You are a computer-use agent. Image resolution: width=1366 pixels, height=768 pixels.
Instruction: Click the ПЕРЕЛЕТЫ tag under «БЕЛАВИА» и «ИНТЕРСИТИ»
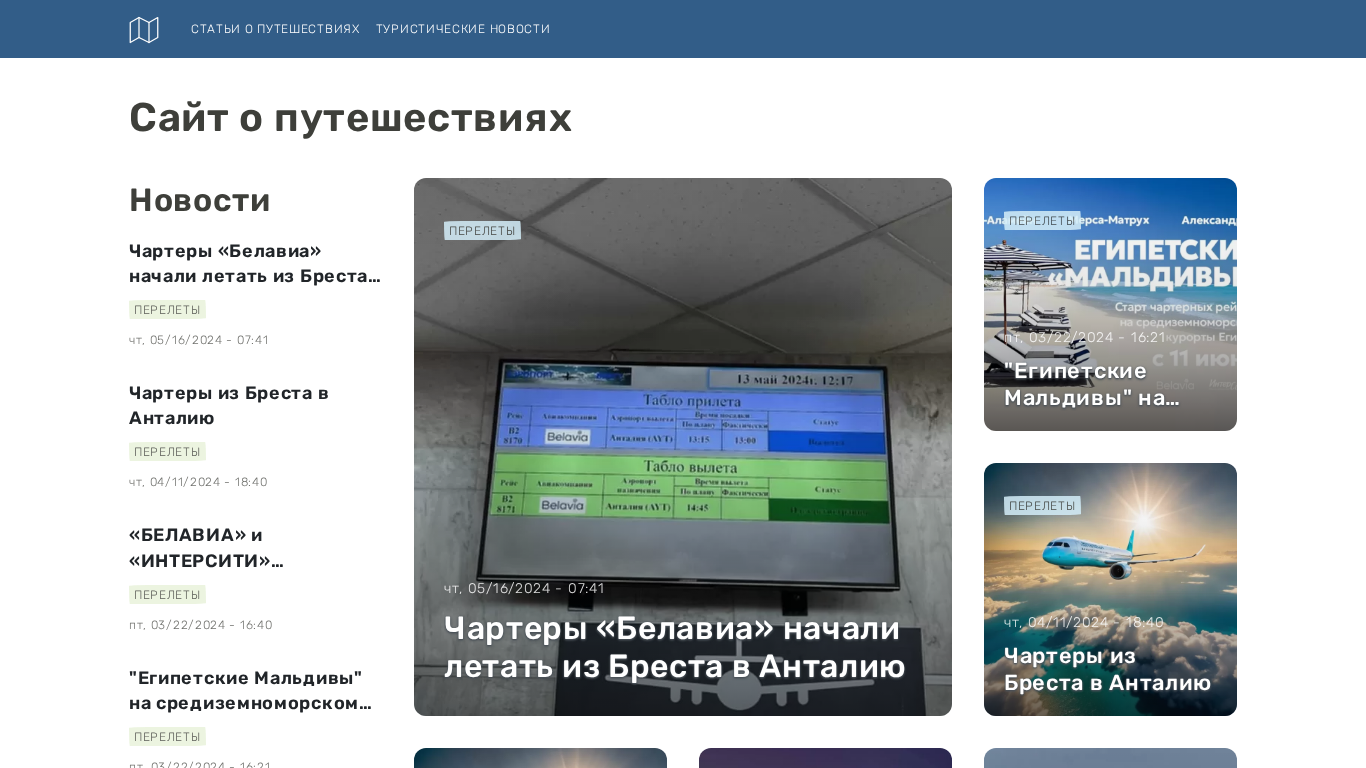point(167,595)
